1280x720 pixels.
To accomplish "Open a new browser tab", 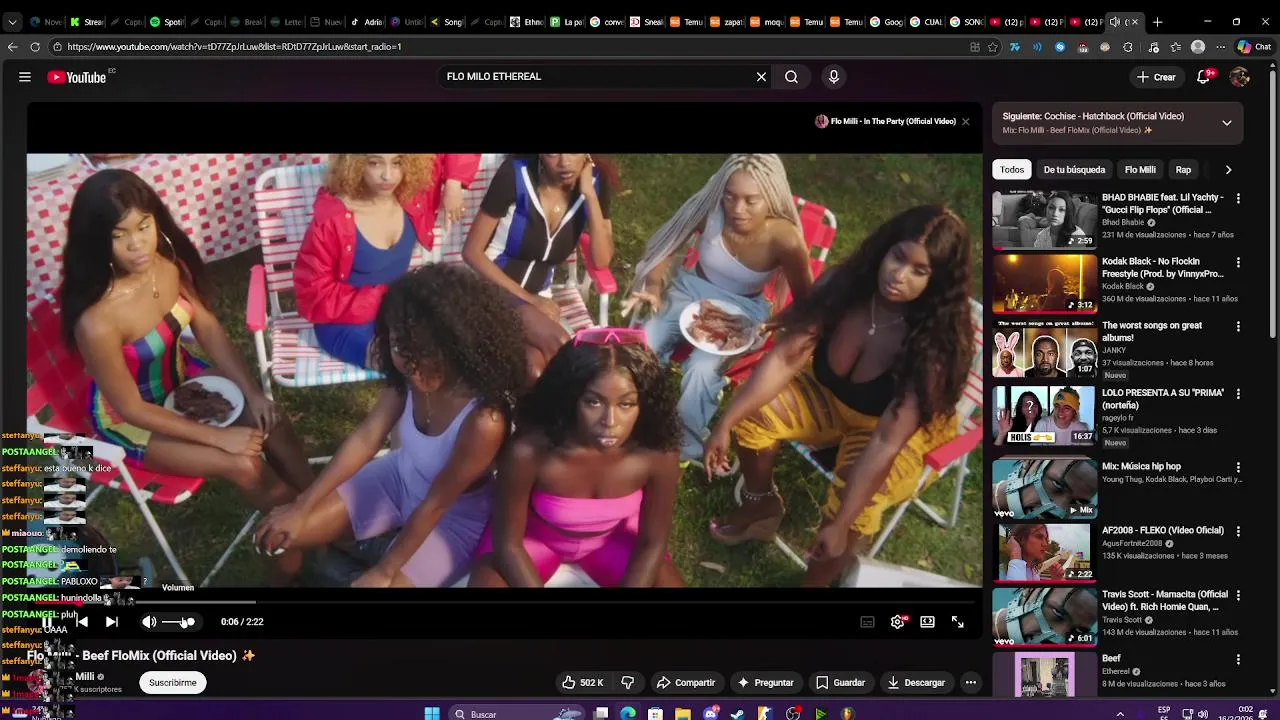I will (1157, 22).
